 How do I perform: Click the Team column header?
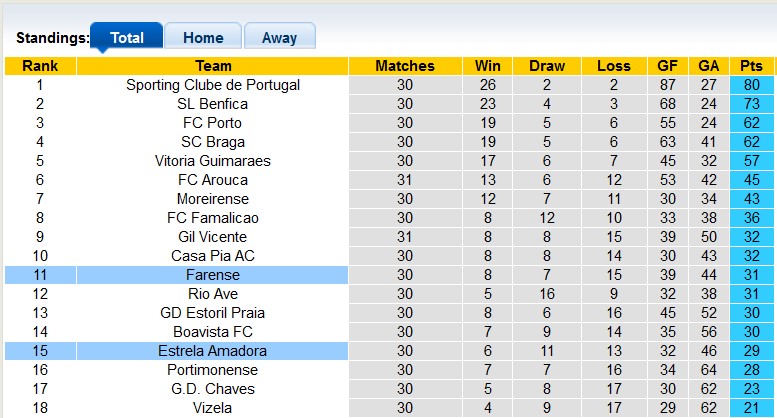[213, 66]
